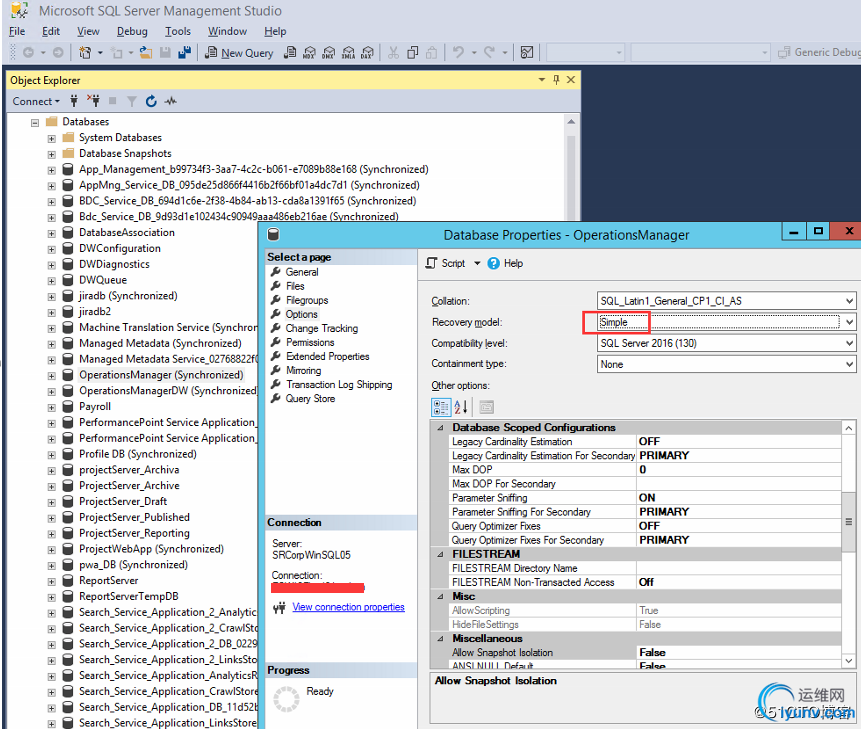The height and width of the screenshot is (729, 861).
Task: Select the Files page
Action: tap(295, 287)
